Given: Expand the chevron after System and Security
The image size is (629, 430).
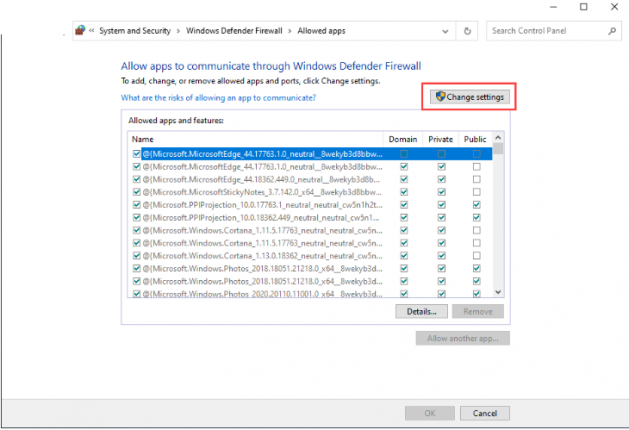Looking at the screenshot, I should pos(178,31).
